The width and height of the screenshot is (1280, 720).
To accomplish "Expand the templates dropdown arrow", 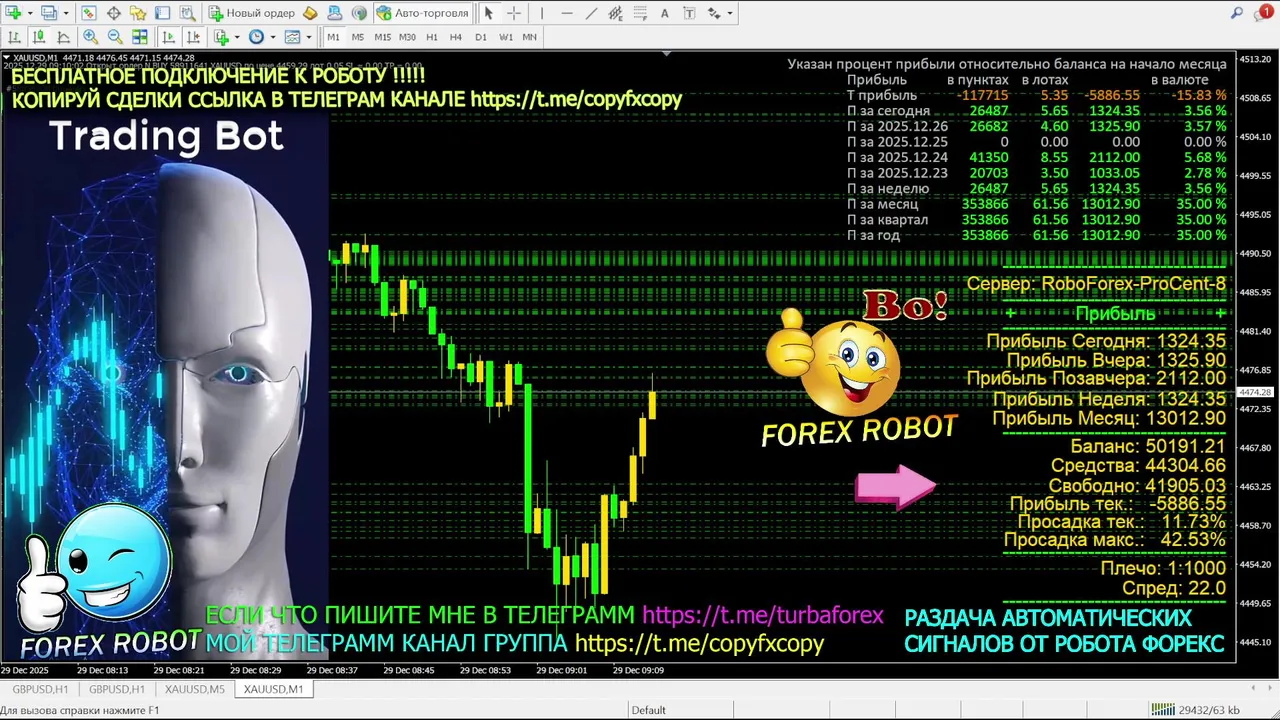I will click(x=309, y=37).
